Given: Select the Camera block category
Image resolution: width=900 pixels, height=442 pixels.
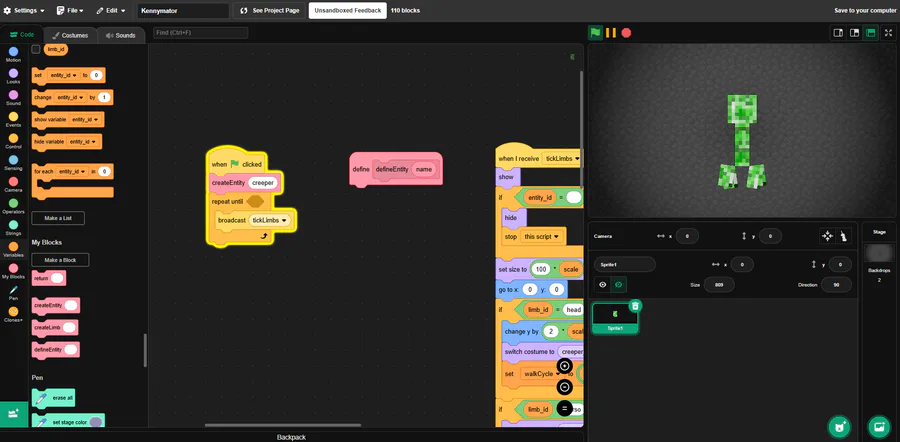Looking at the screenshot, I should pyautogui.click(x=13, y=184).
